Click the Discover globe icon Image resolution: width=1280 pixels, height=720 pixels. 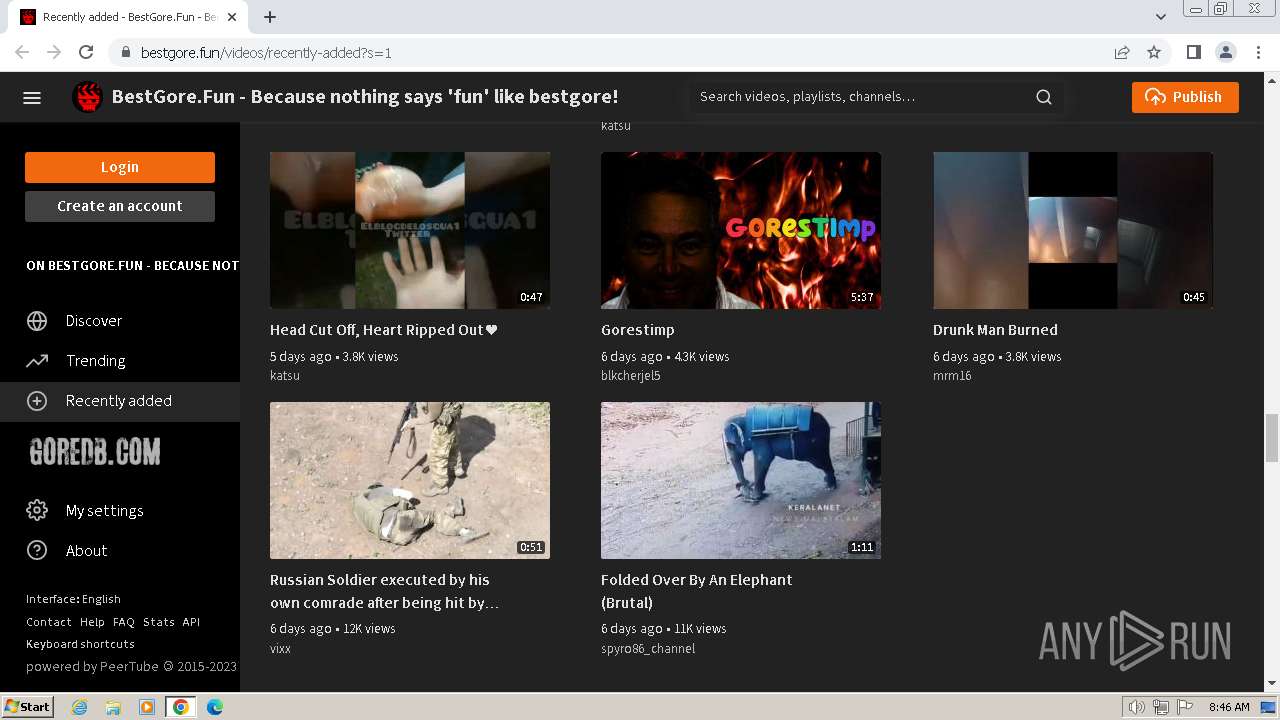pos(37,321)
